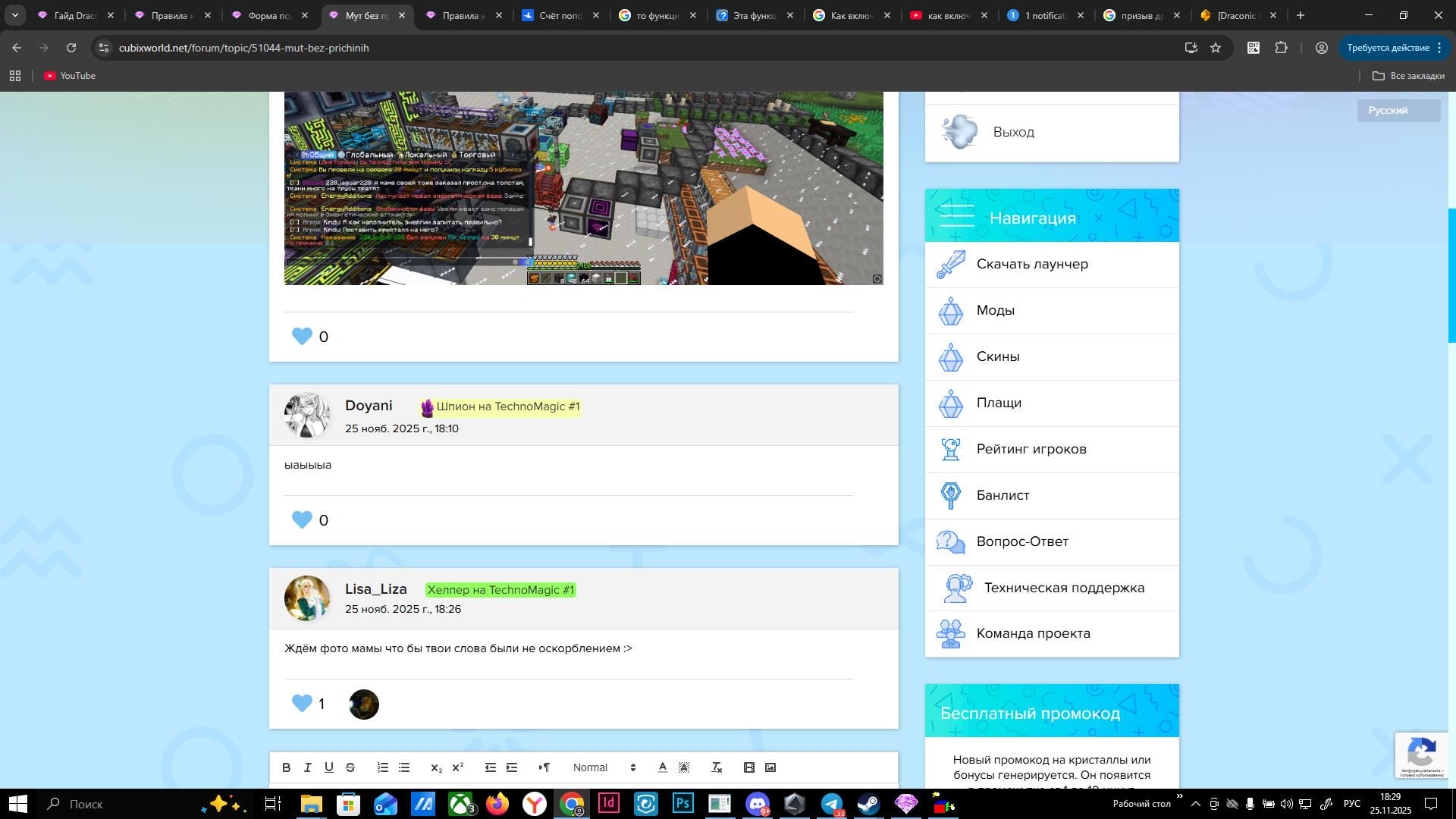Viewport: 1456px width, 819px height.
Task: Expand the browser tab search dropdown arrow
Action: (x=14, y=15)
